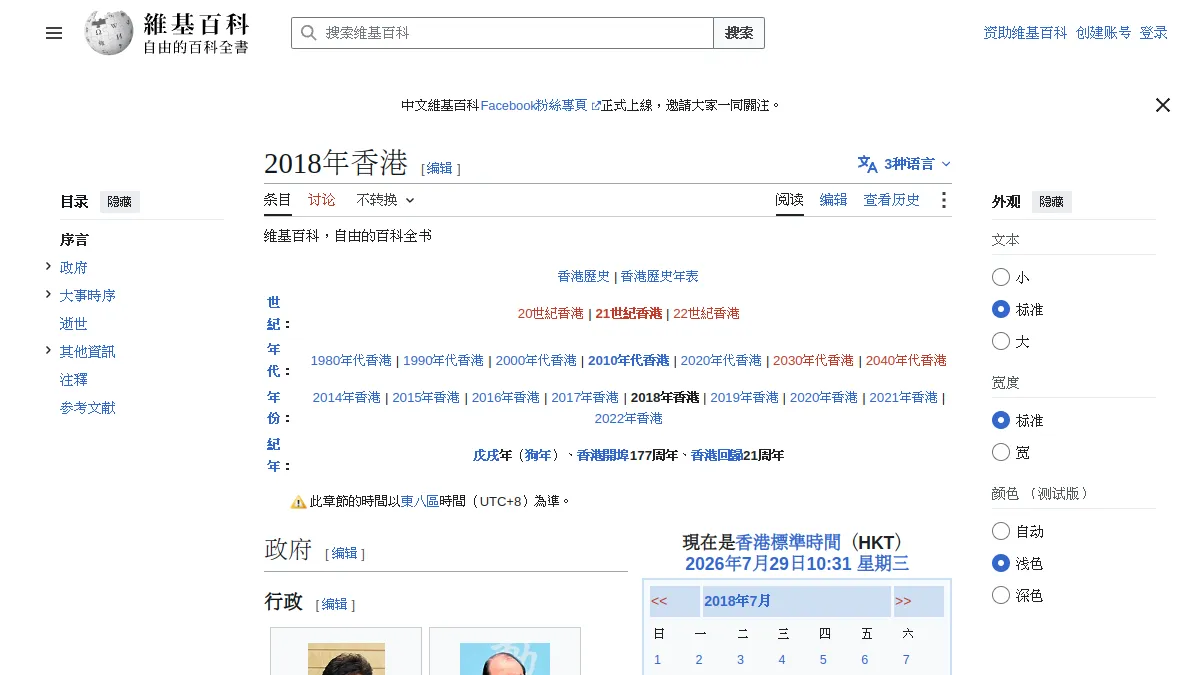The height and width of the screenshot is (675, 1200).
Task: Expand 大事時序 section in contents
Action: (x=48, y=294)
